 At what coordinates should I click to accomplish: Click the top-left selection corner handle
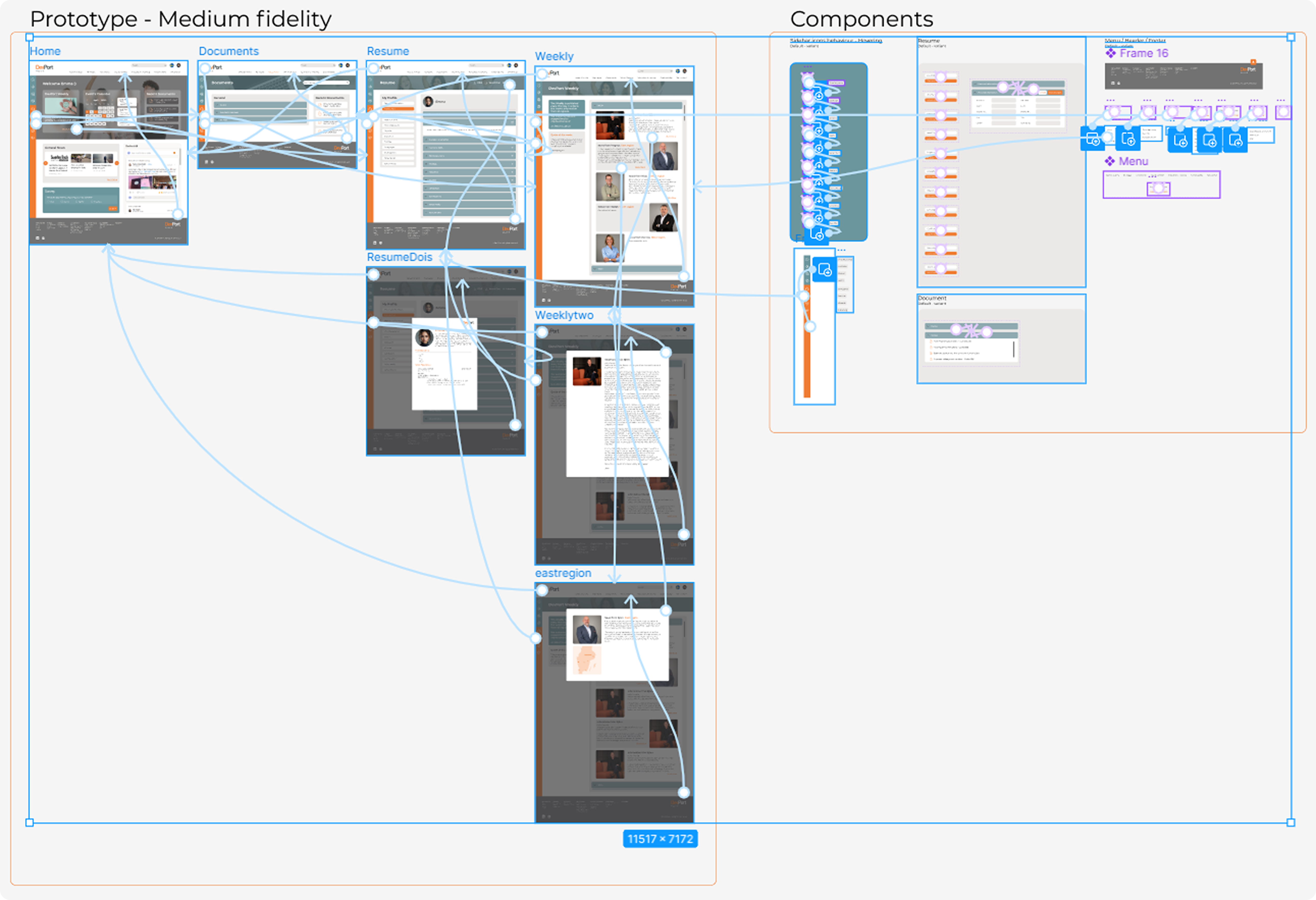pos(30,37)
